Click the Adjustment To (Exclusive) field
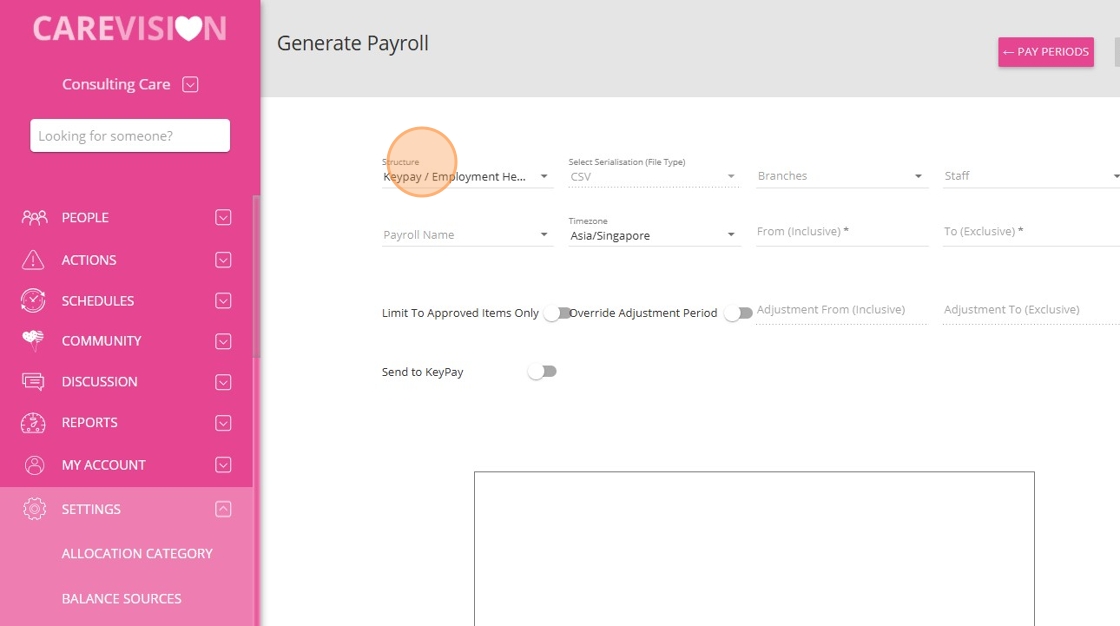 pos(1031,310)
